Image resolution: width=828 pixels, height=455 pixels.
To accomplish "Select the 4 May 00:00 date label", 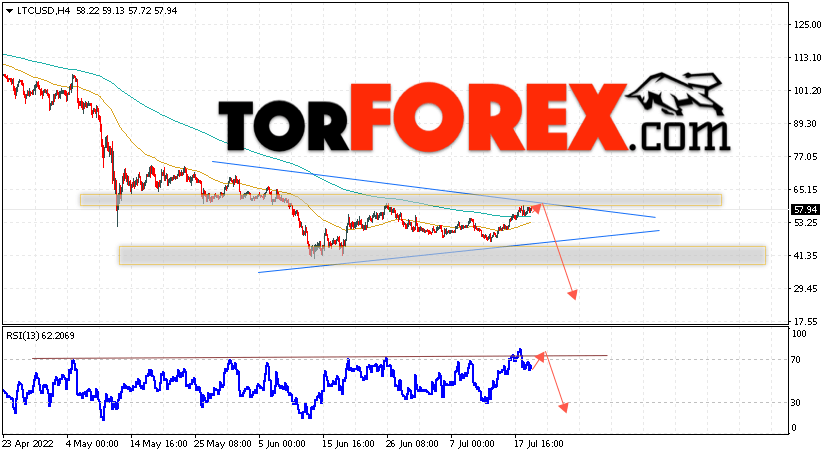I will 92,444.
